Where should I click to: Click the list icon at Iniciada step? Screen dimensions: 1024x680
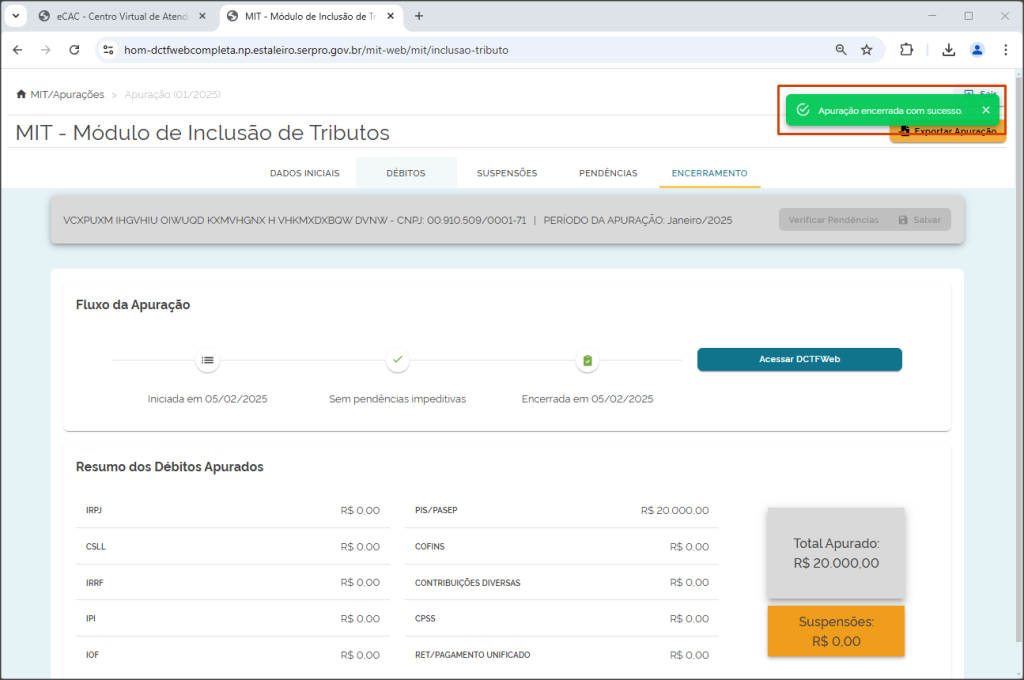pyautogui.click(x=208, y=360)
